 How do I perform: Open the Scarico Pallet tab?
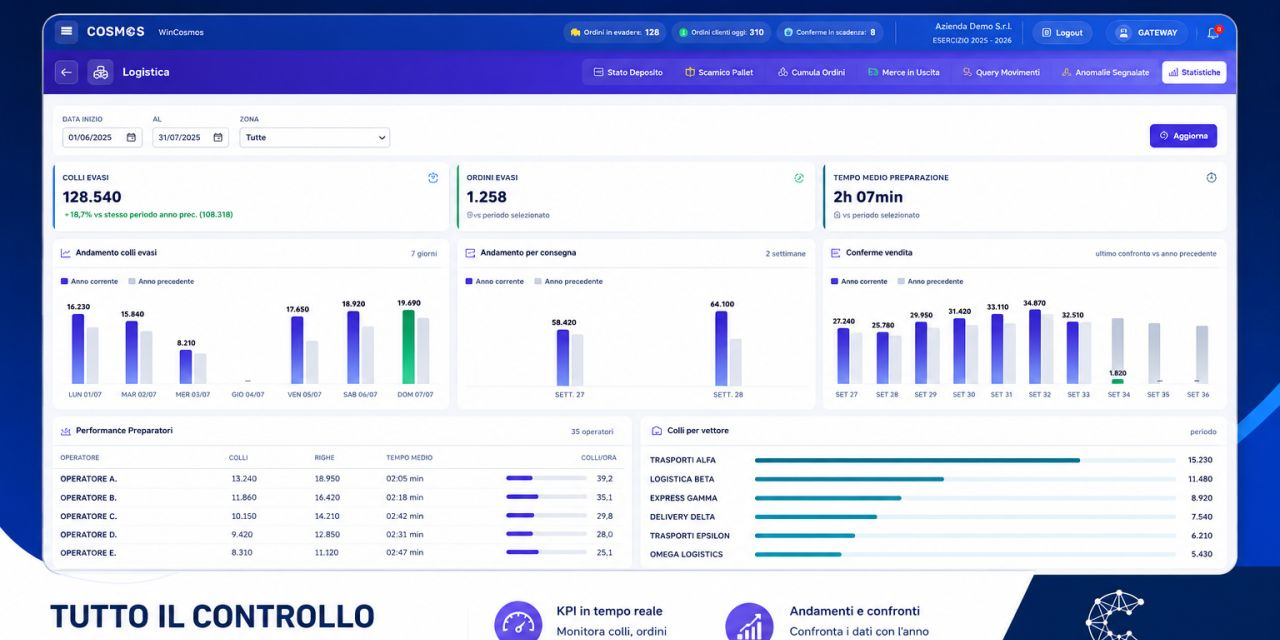(719, 72)
